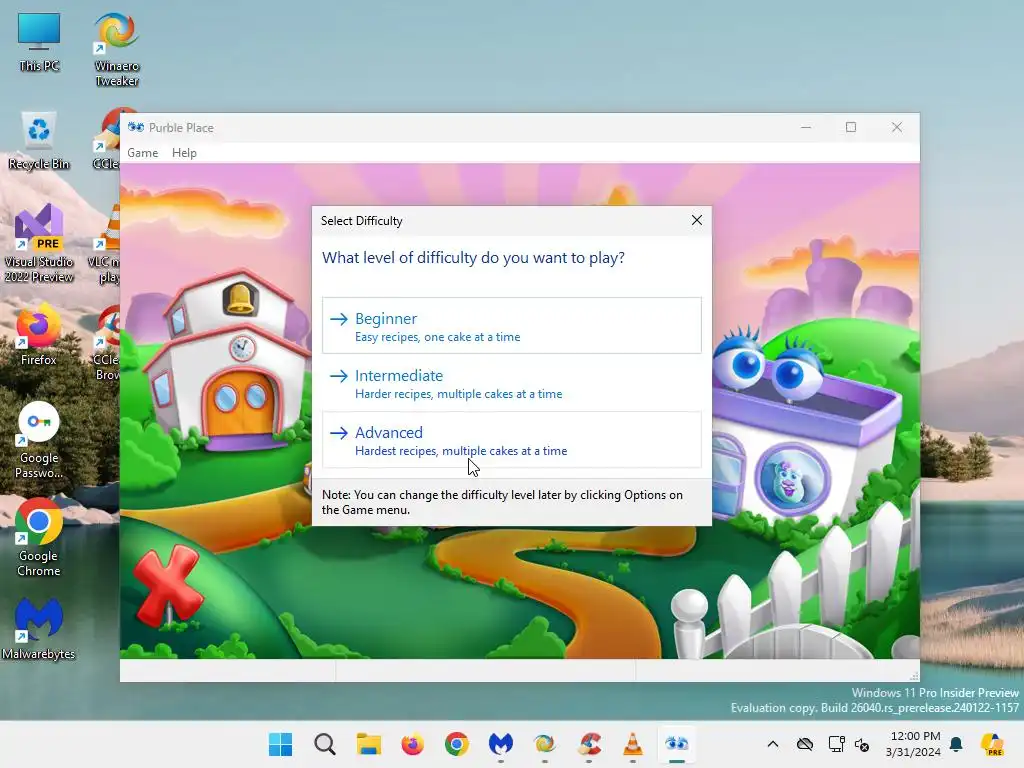Open Malwarebytes from the taskbar
This screenshot has height=768, width=1024.
(500, 744)
